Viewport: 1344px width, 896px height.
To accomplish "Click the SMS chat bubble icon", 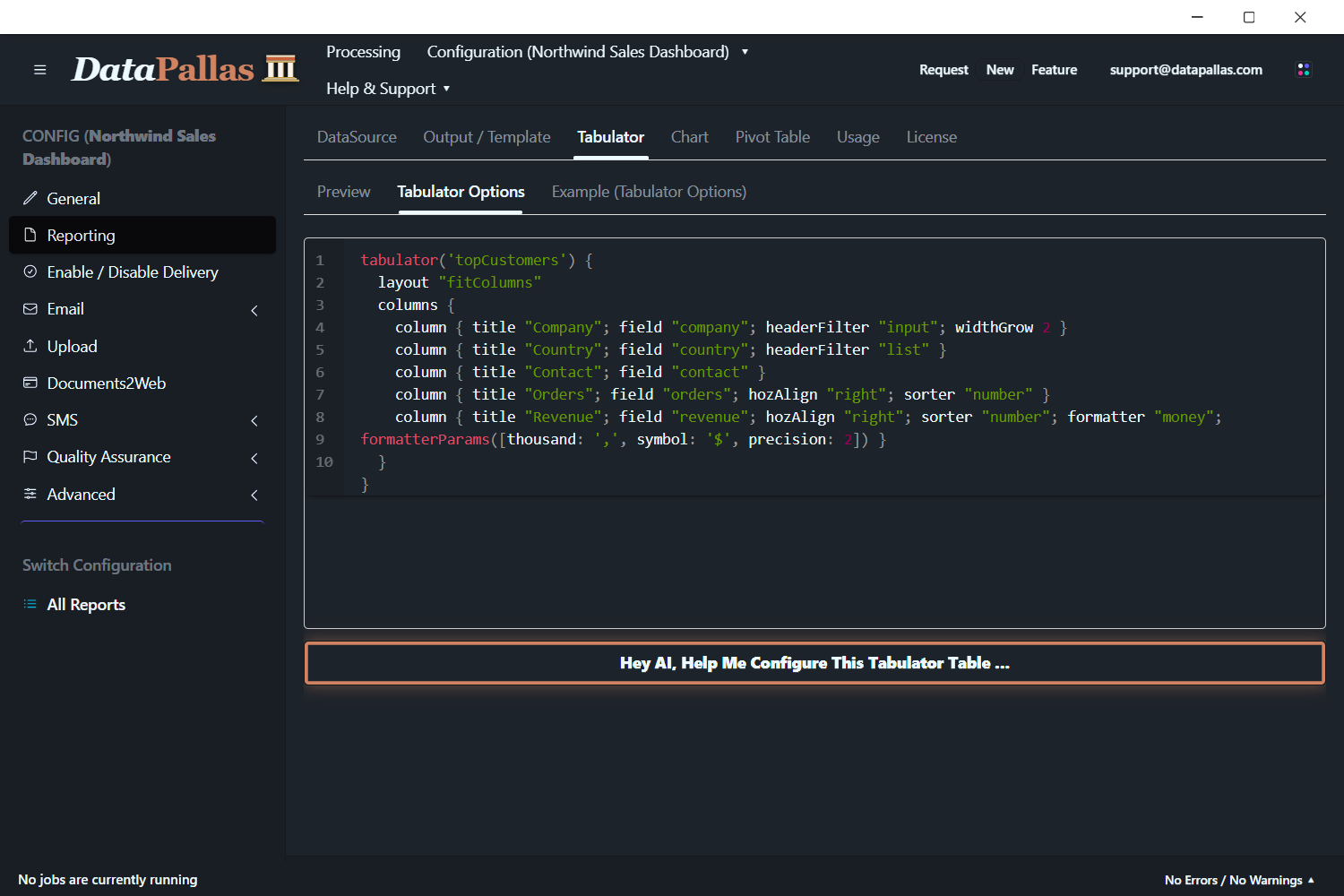I will pyautogui.click(x=30, y=419).
